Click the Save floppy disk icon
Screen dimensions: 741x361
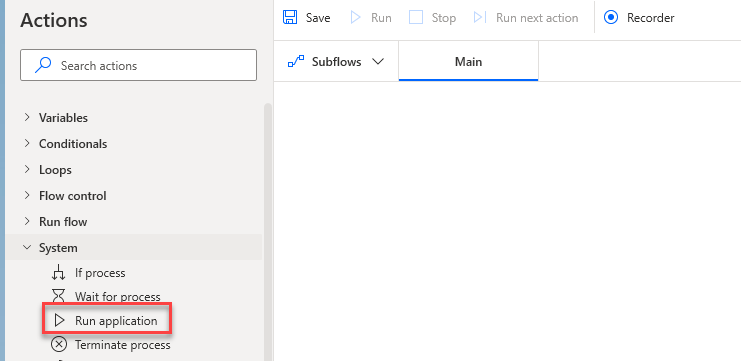[x=290, y=17]
